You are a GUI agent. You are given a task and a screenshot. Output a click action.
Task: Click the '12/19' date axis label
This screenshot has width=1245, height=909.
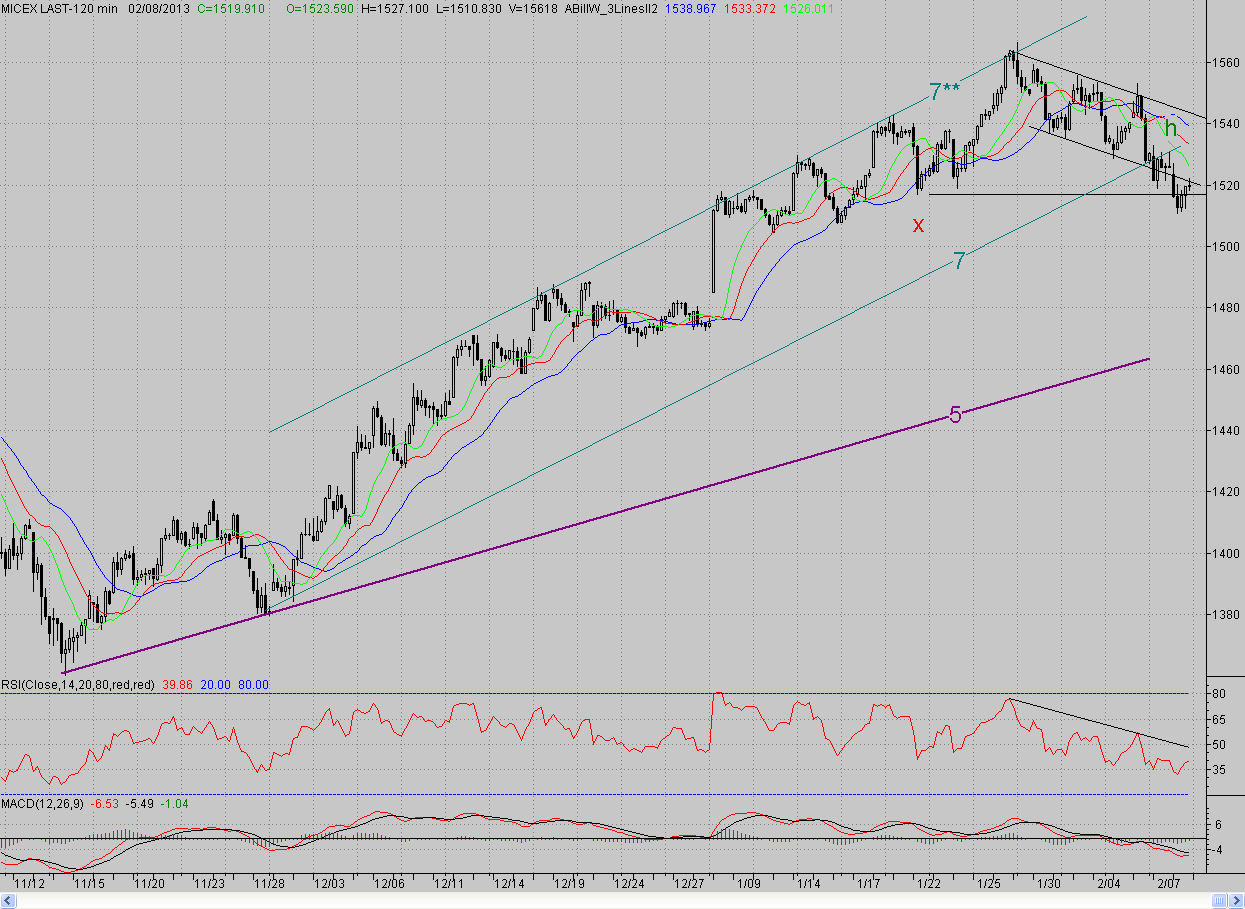(x=569, y=883)
